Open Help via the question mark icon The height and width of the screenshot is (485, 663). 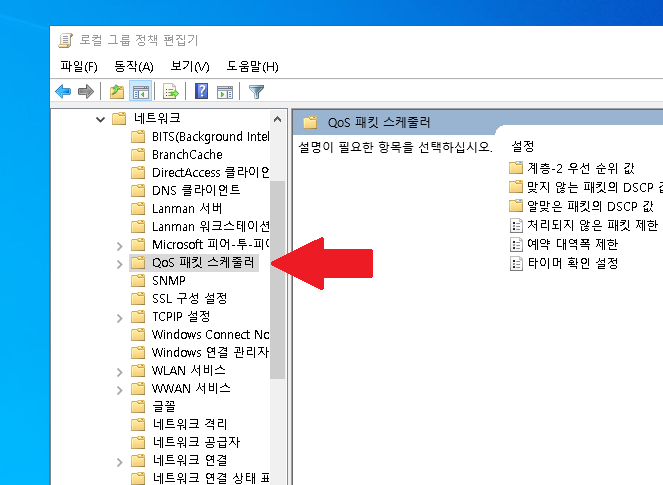click(202, 91)
